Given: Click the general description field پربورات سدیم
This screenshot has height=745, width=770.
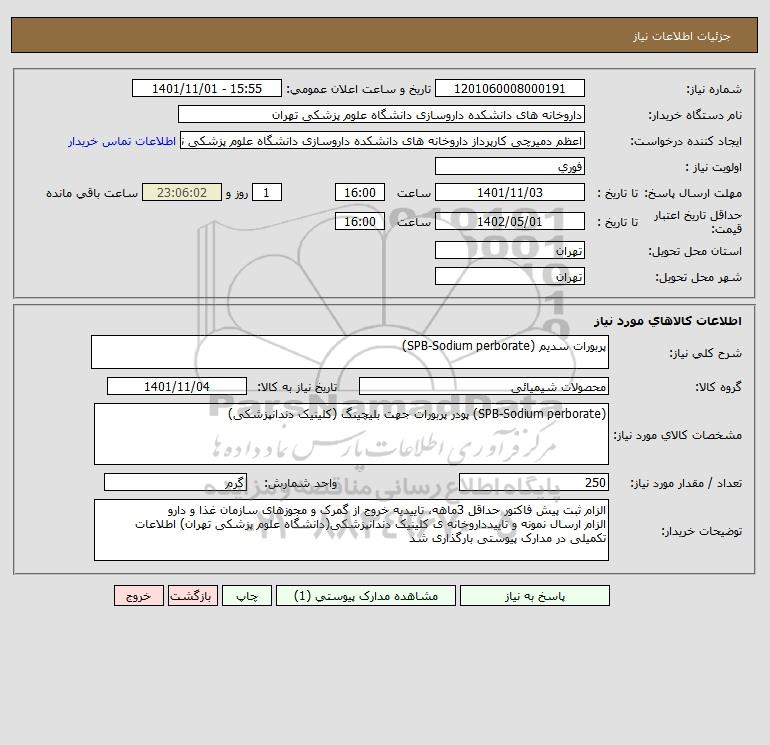Looking at the screenshot, I should click(350, 352).
